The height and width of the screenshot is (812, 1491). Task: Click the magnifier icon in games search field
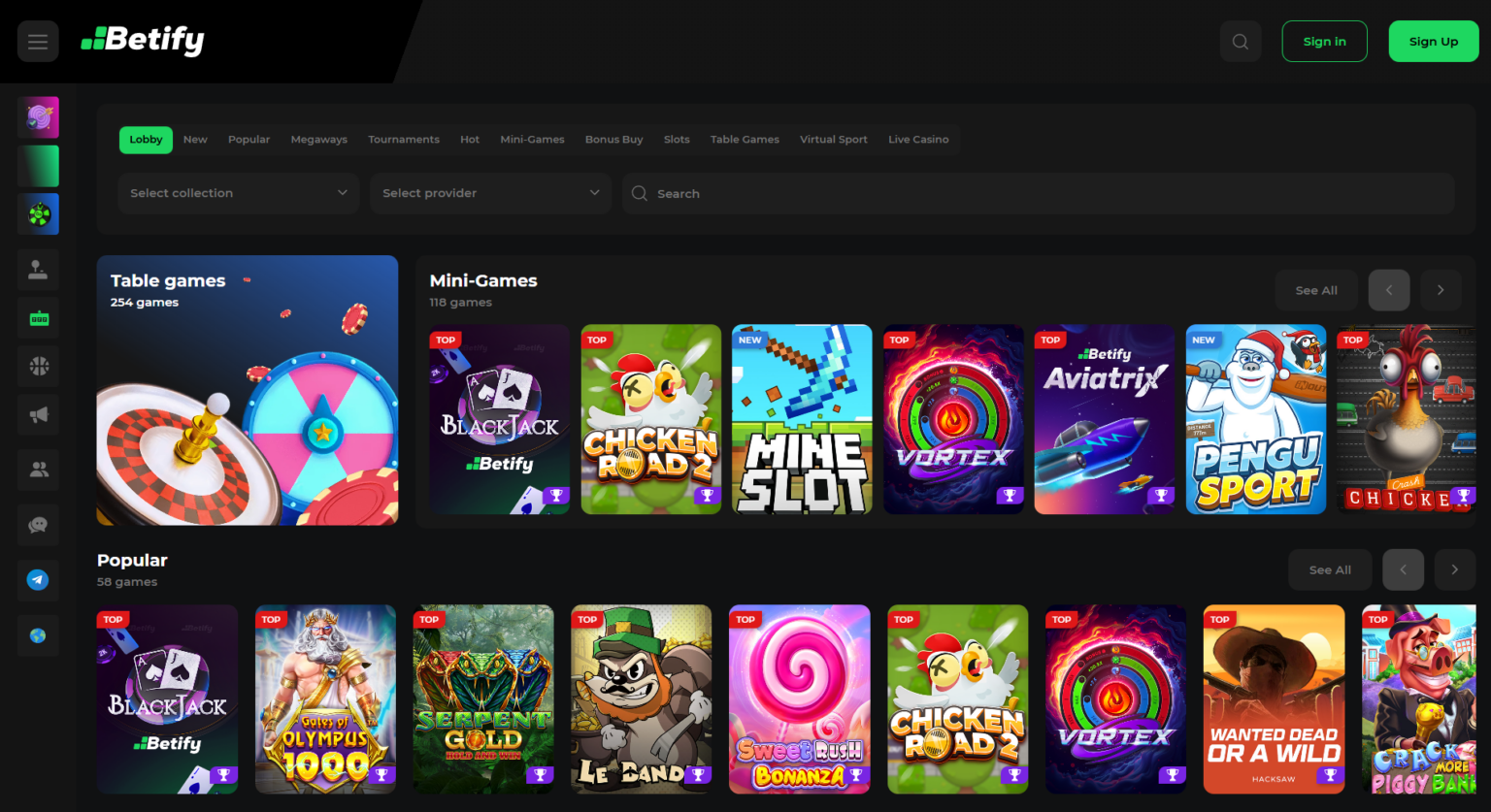(x=639, y=194)
